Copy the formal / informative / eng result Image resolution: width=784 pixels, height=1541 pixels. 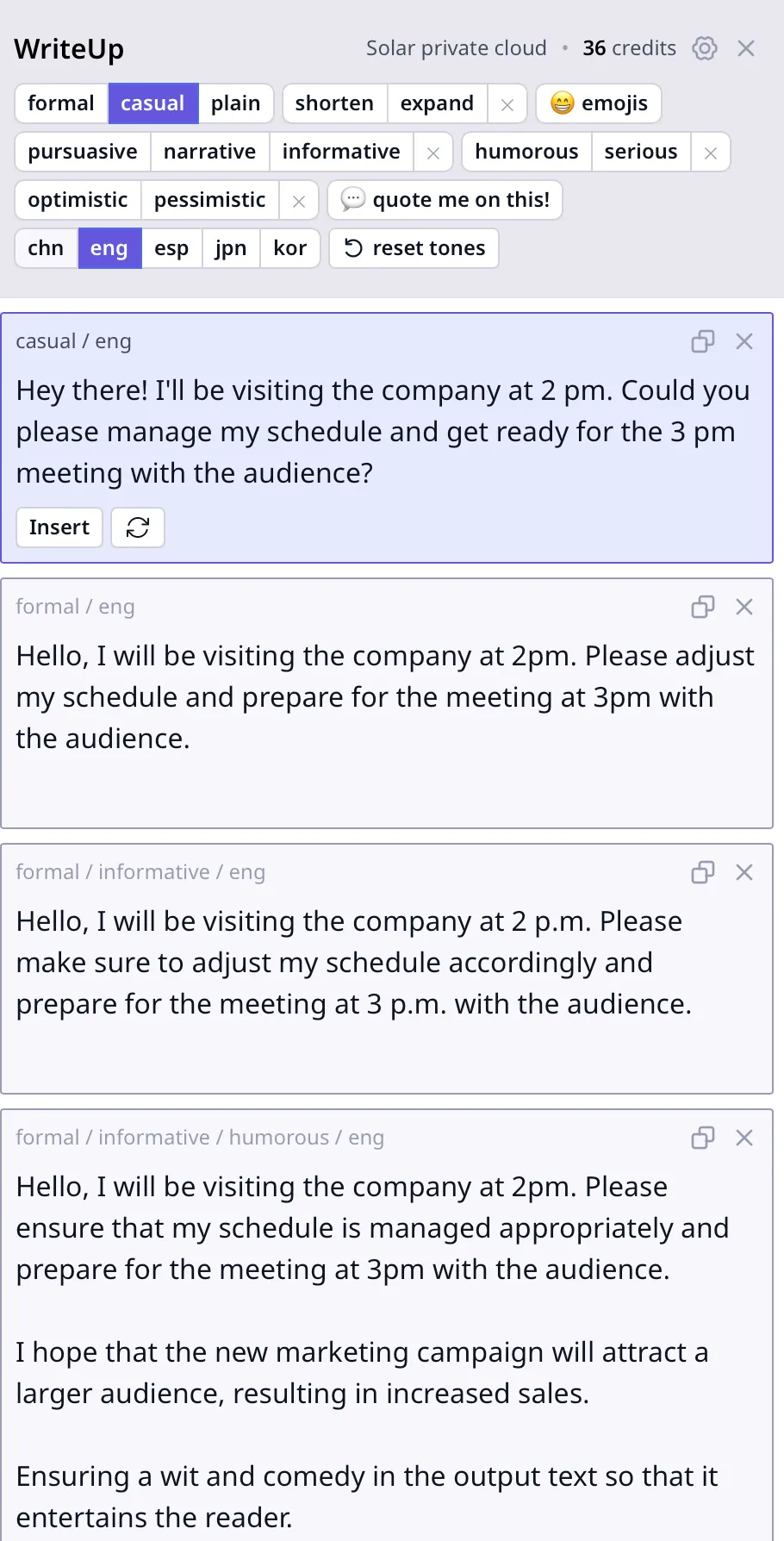[x=703, y=872]
